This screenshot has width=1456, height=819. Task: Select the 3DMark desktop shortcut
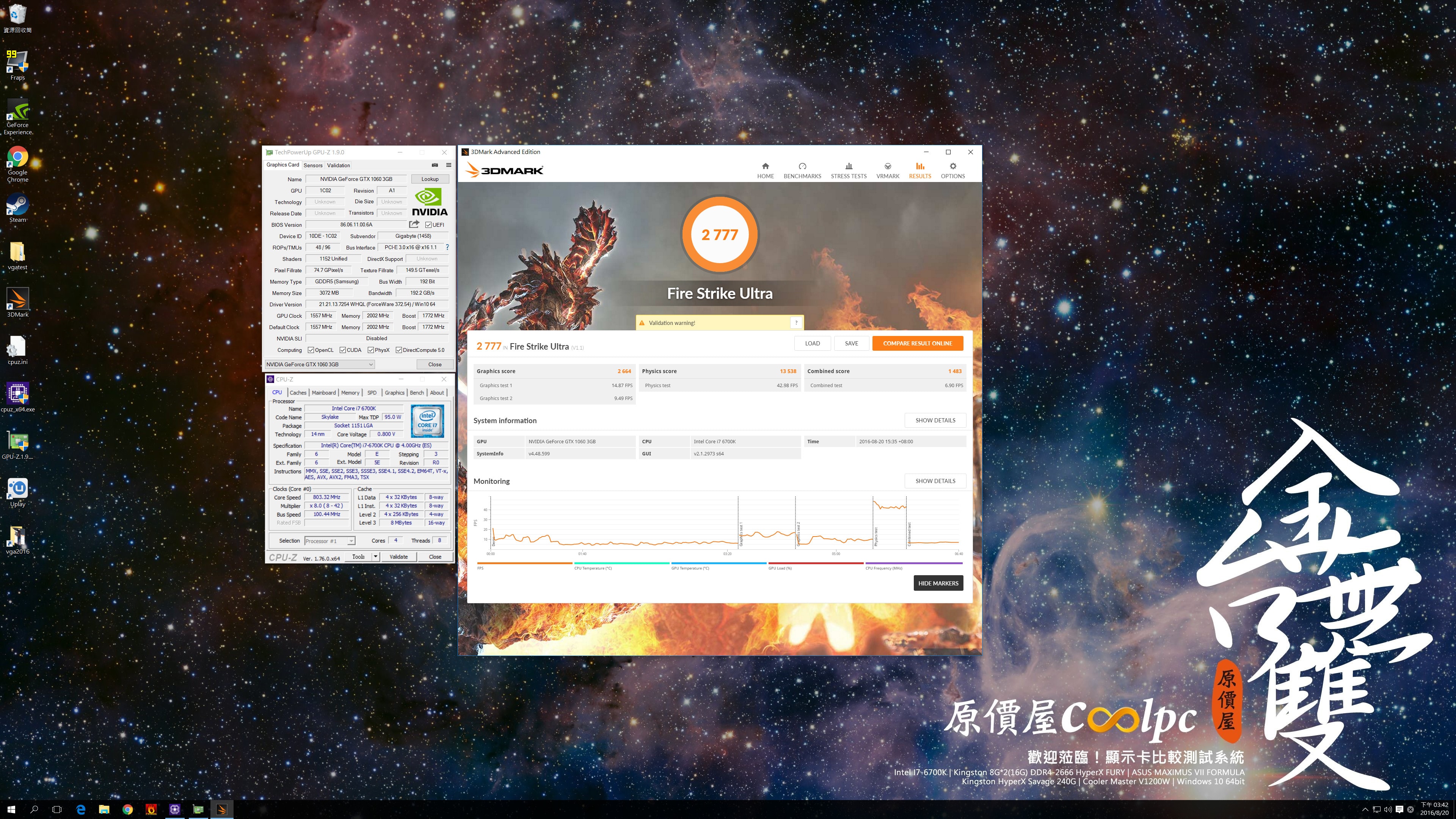click(17, 303)
